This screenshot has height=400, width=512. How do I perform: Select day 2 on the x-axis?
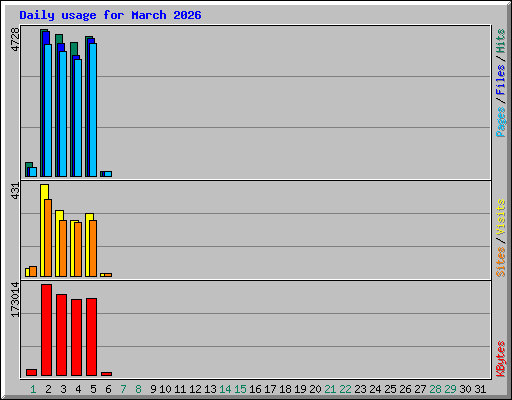click(x=48, y=389)
